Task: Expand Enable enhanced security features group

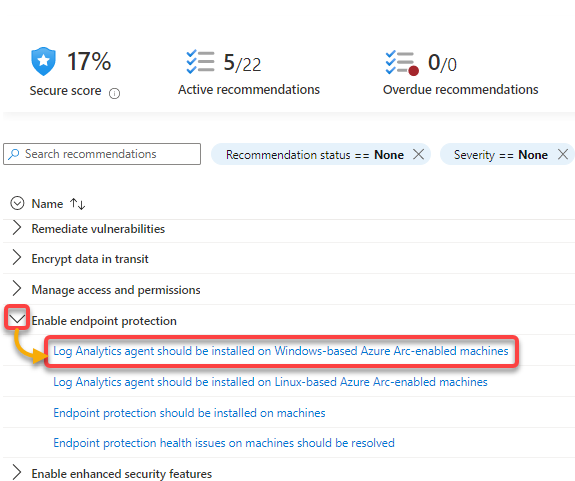Action: pos(17,472)
